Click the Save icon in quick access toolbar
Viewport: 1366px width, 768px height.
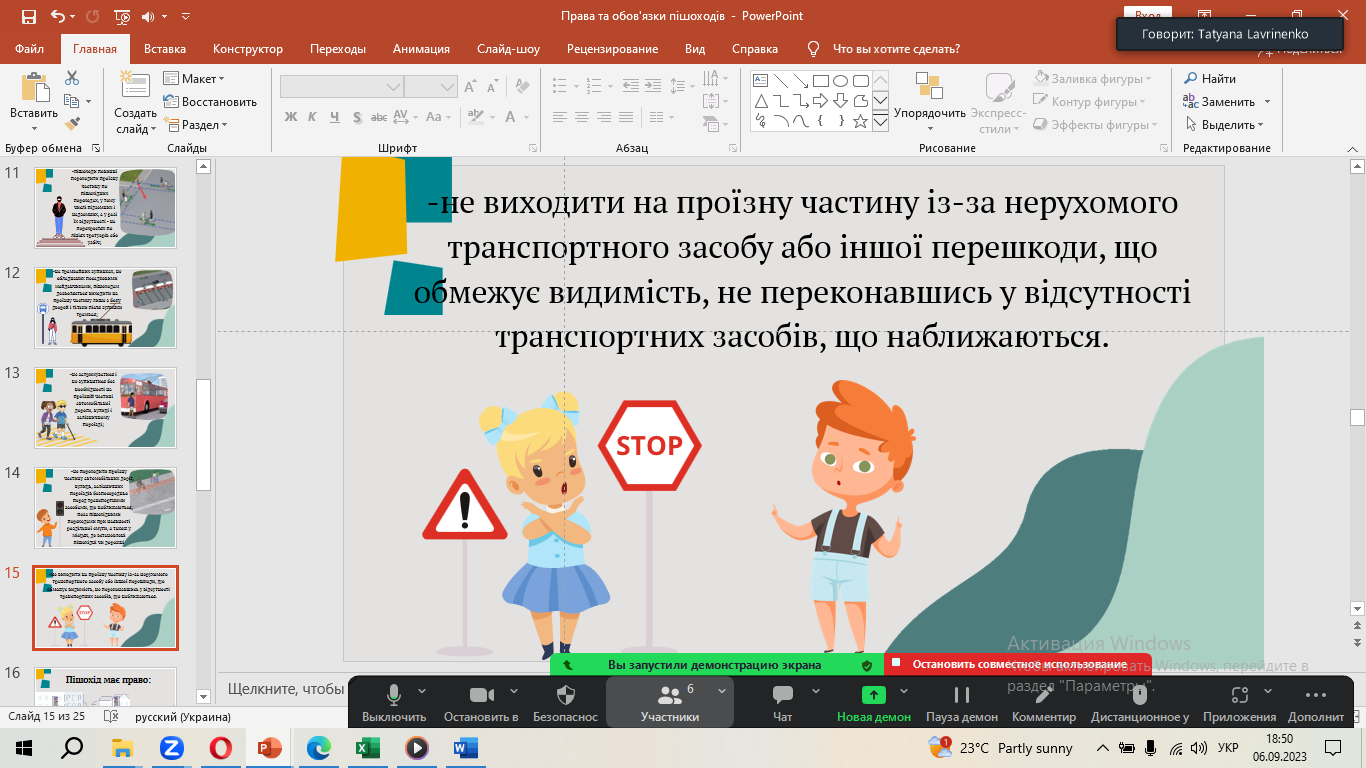28,16
